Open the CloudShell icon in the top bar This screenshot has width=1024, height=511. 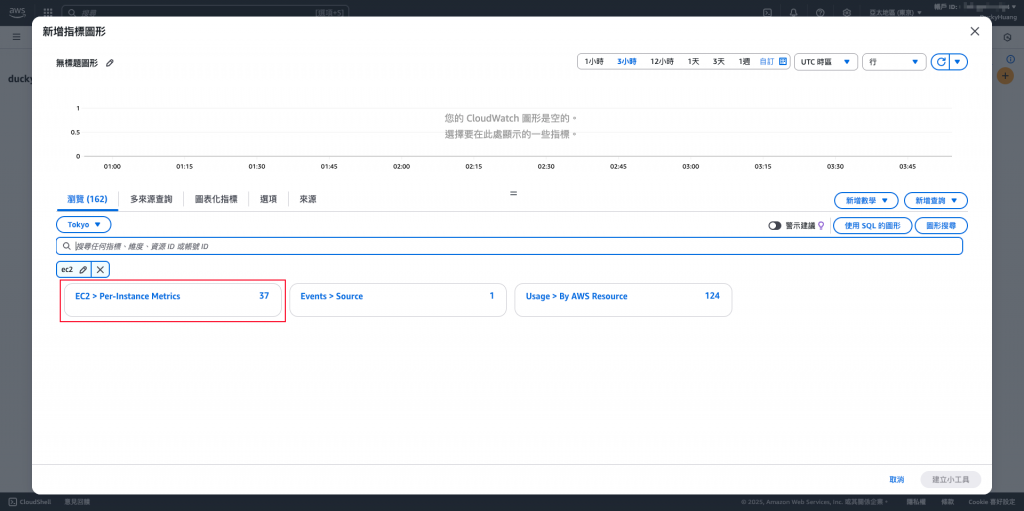[x=769, y=12]
